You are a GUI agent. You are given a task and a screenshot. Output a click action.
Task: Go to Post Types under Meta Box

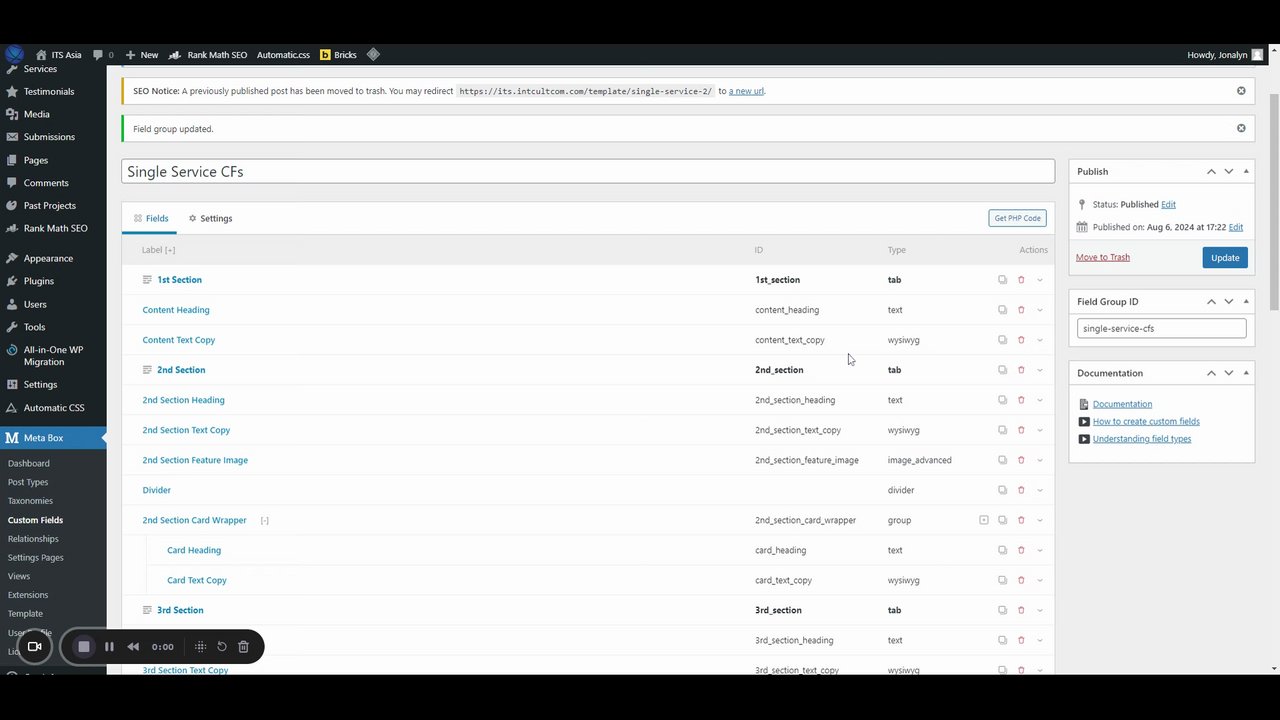click(x=28, y=482)
